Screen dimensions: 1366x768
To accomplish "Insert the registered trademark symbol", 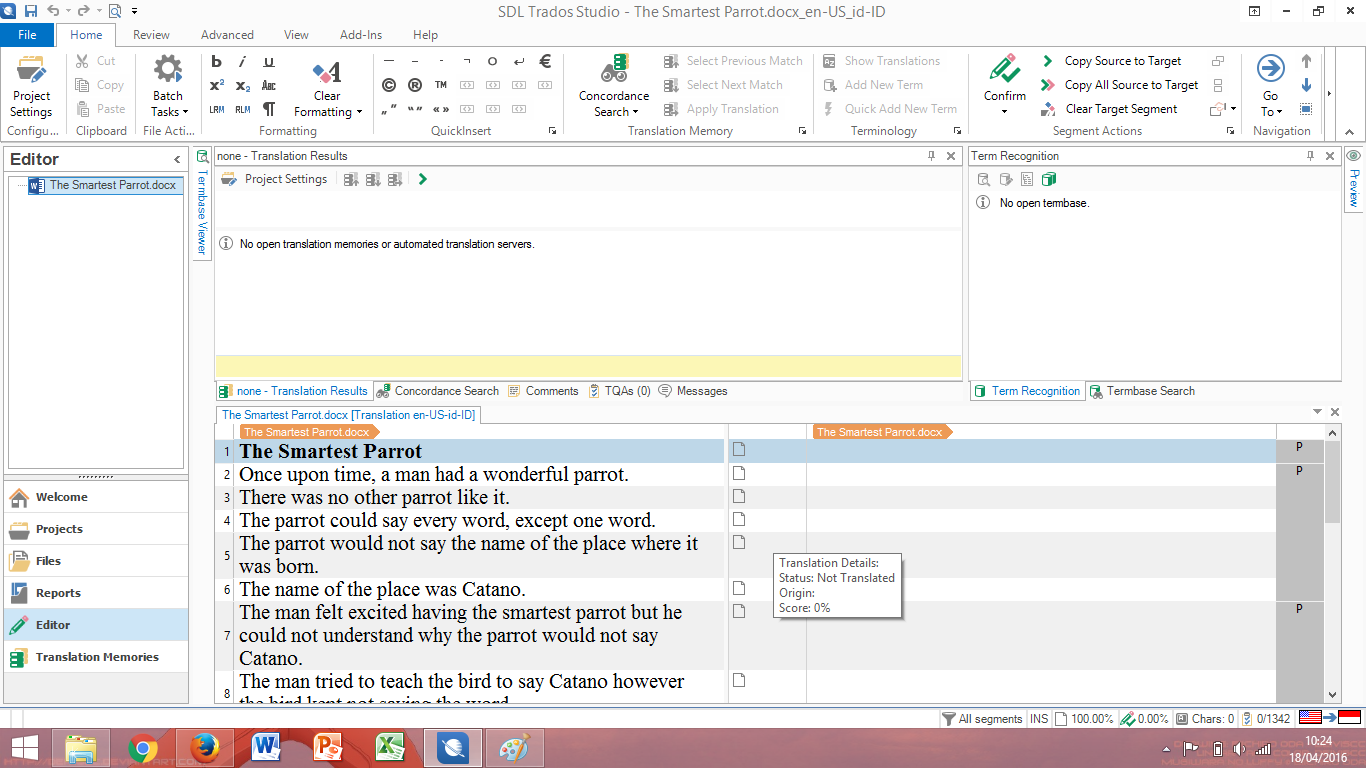I will click(415, 85).
